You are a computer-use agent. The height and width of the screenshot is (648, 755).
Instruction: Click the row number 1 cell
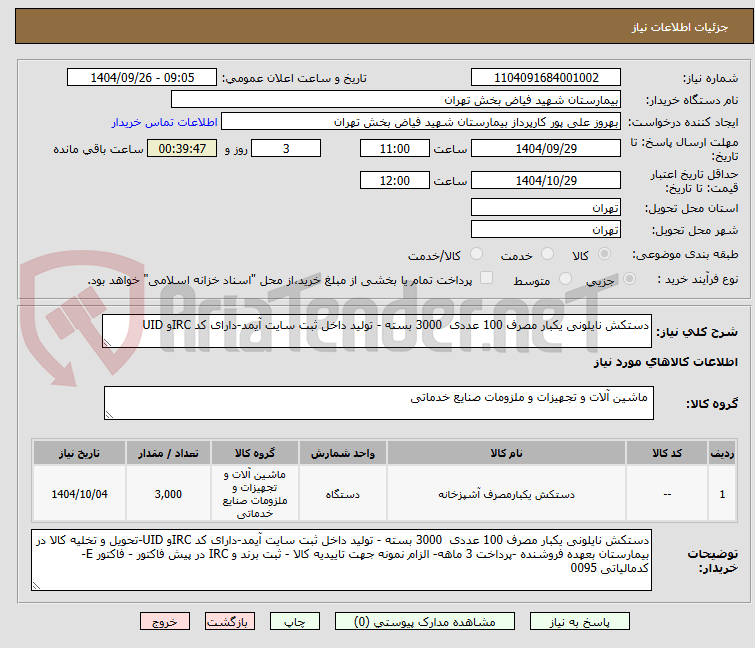(722, 494)
